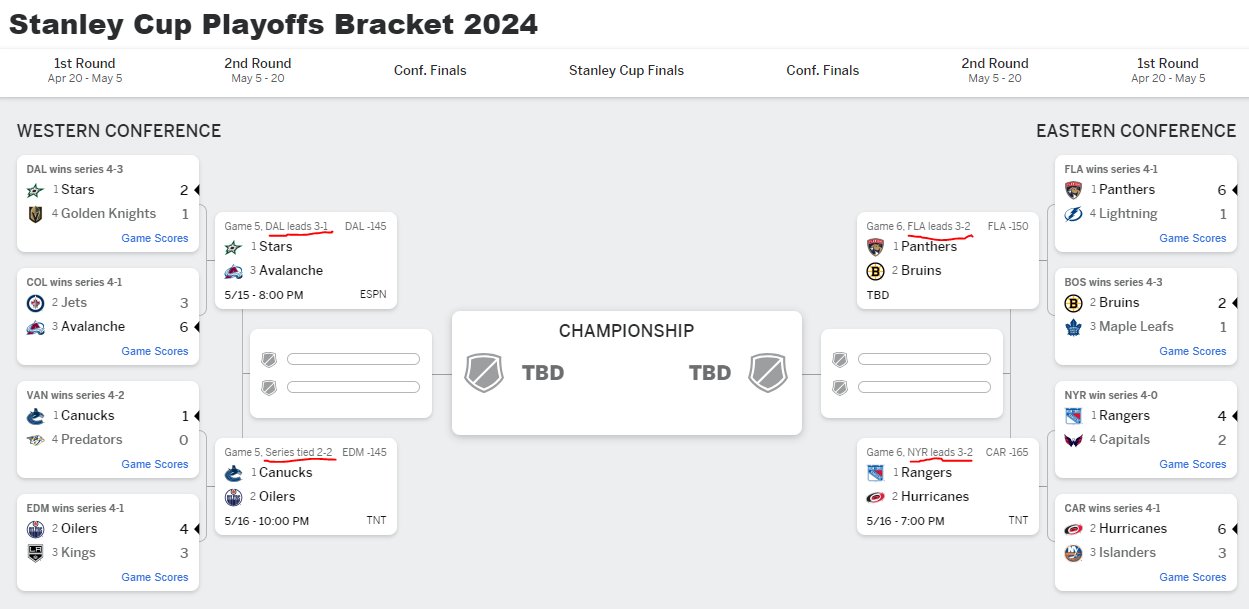Select the Western 2nd Round header
1249x609 pixels.
(258, 70)
